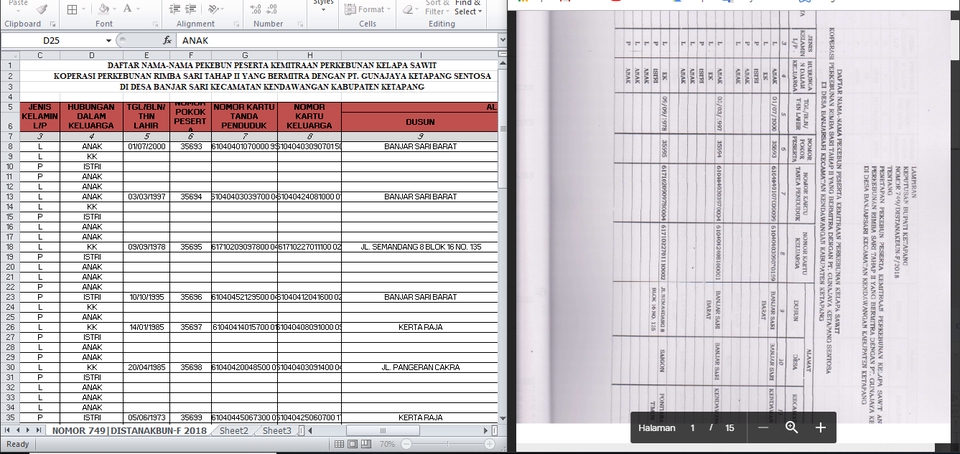Select column G header

click(x=245, y=56)
